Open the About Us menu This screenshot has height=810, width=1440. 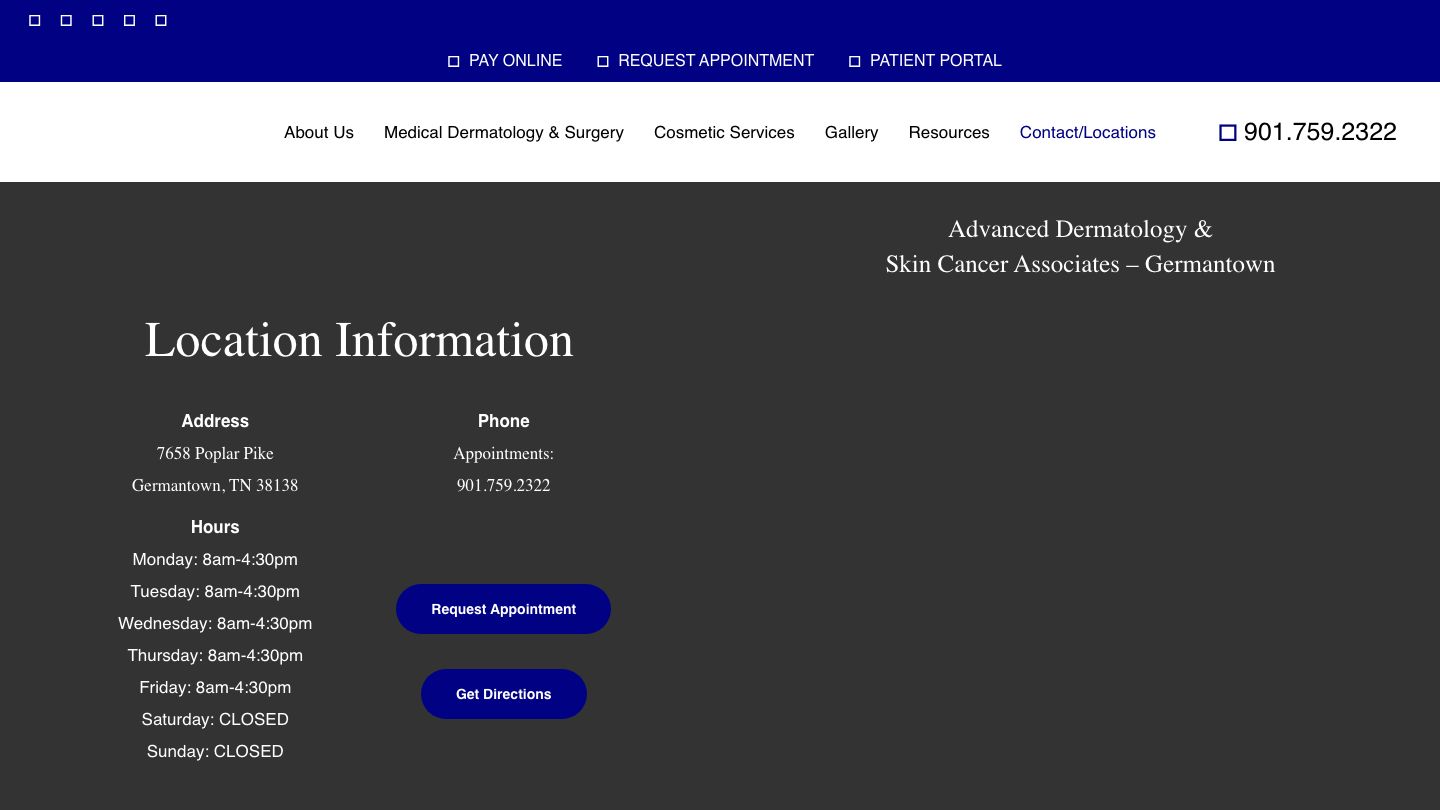click(319, 132)
